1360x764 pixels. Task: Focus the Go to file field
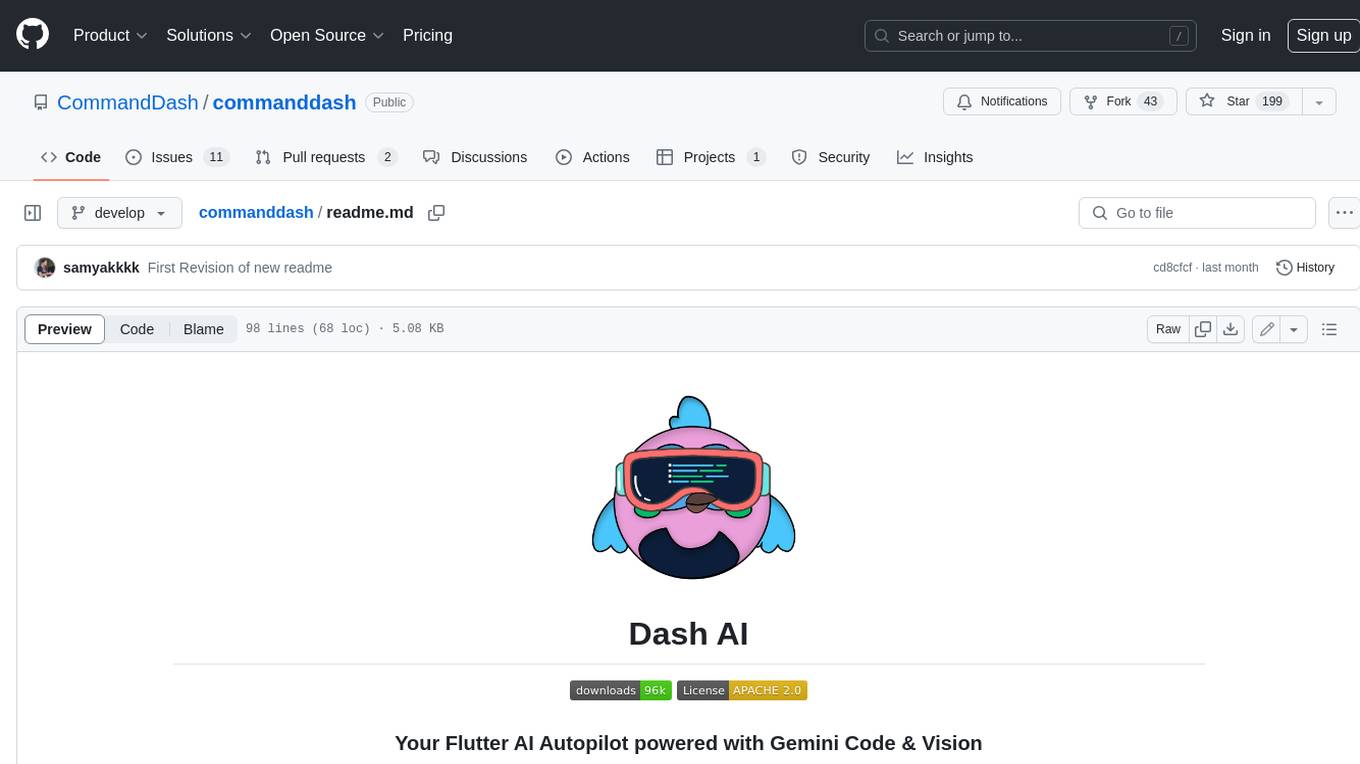[1197, 213]
